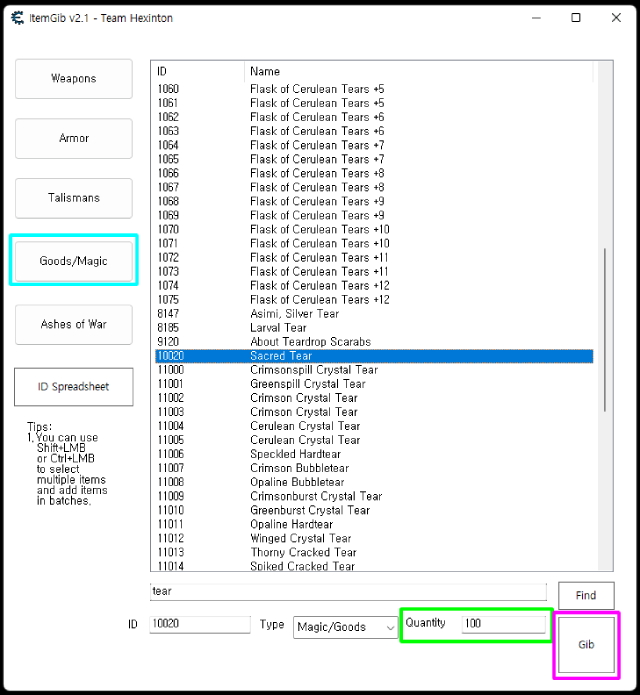Close the ItemGib window
The height and width of the screenshot is (695, 640).
pyautogui.click(x=616, y=18)
